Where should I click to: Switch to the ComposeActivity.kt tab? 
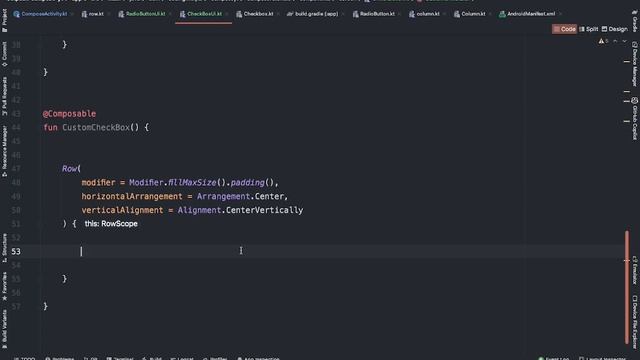[x=44, y=14]
